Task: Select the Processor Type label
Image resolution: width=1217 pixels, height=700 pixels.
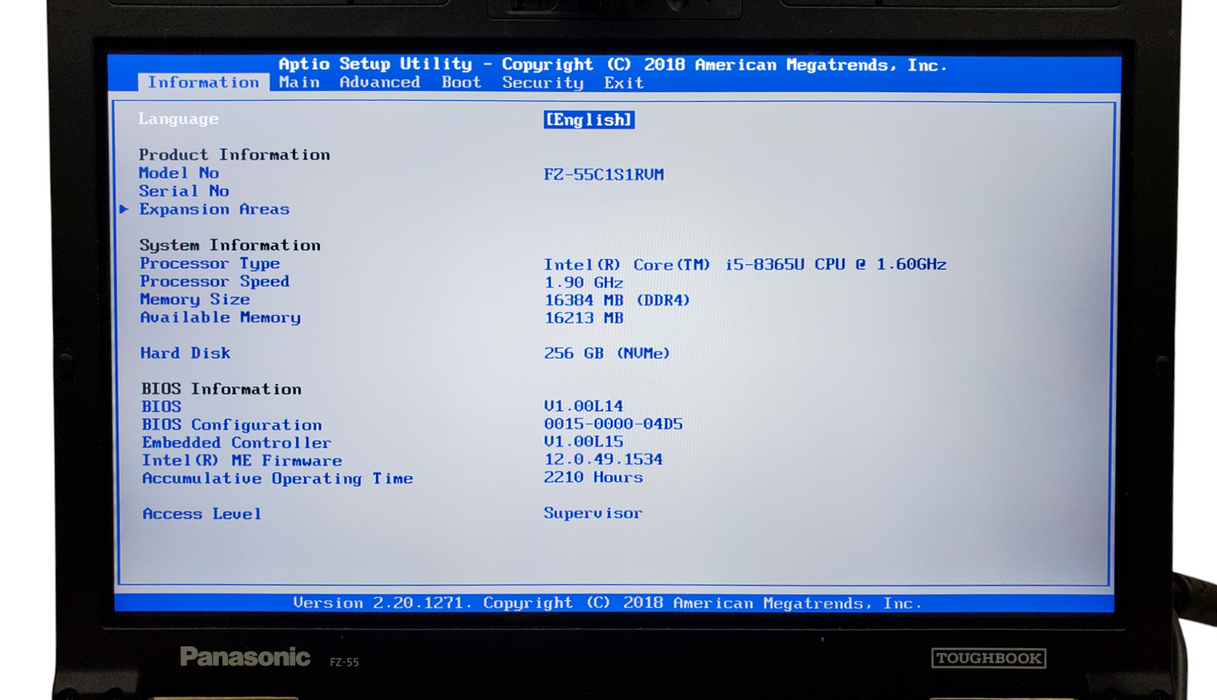Action: point(210,263)
